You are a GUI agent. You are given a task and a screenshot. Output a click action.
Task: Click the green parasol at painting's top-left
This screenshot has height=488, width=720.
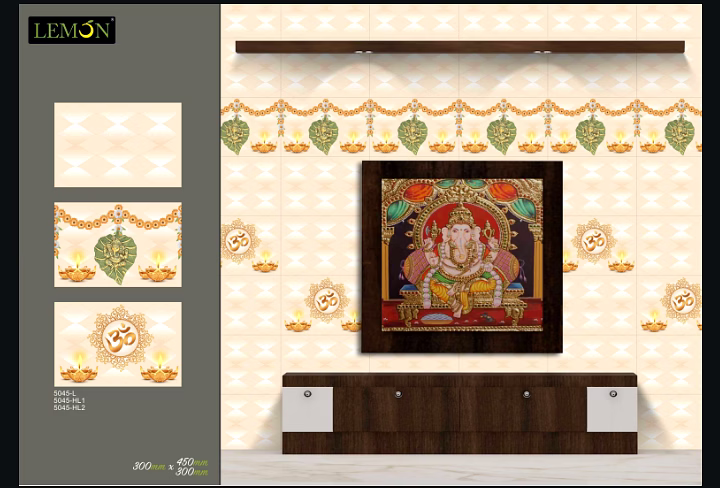coord(398,211)
